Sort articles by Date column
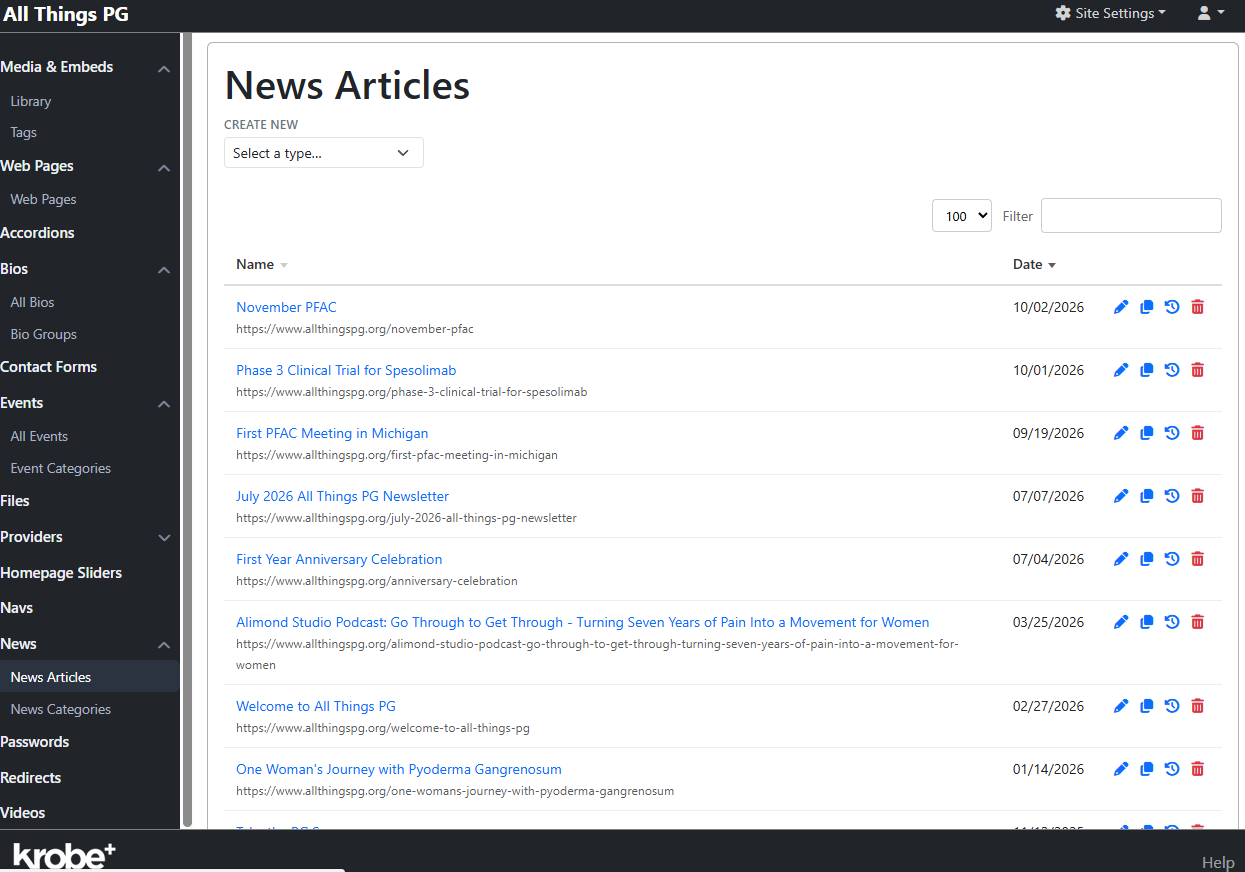The height and width of the screenshot is (872, 1245). [x=1034, y=264]
